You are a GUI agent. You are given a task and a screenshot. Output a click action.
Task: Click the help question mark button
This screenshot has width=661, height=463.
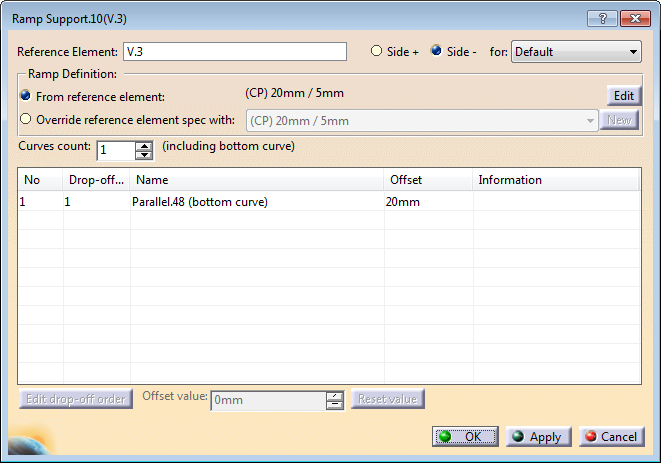point(602,19)
